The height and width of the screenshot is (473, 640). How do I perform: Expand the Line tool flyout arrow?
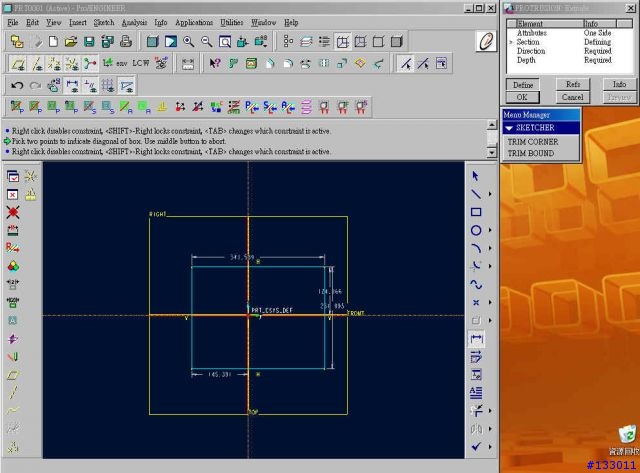pyautogui.click(x=490, y=194)
